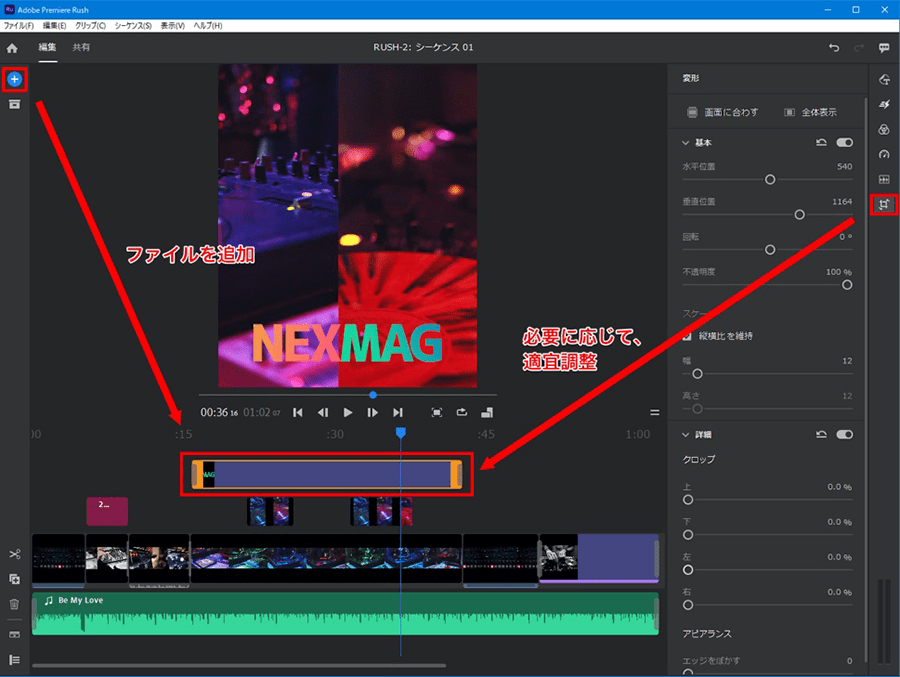This screenshot has height=677, width=900.
Task: Collapse the 基本 section chevron
Action: [685, 142]
